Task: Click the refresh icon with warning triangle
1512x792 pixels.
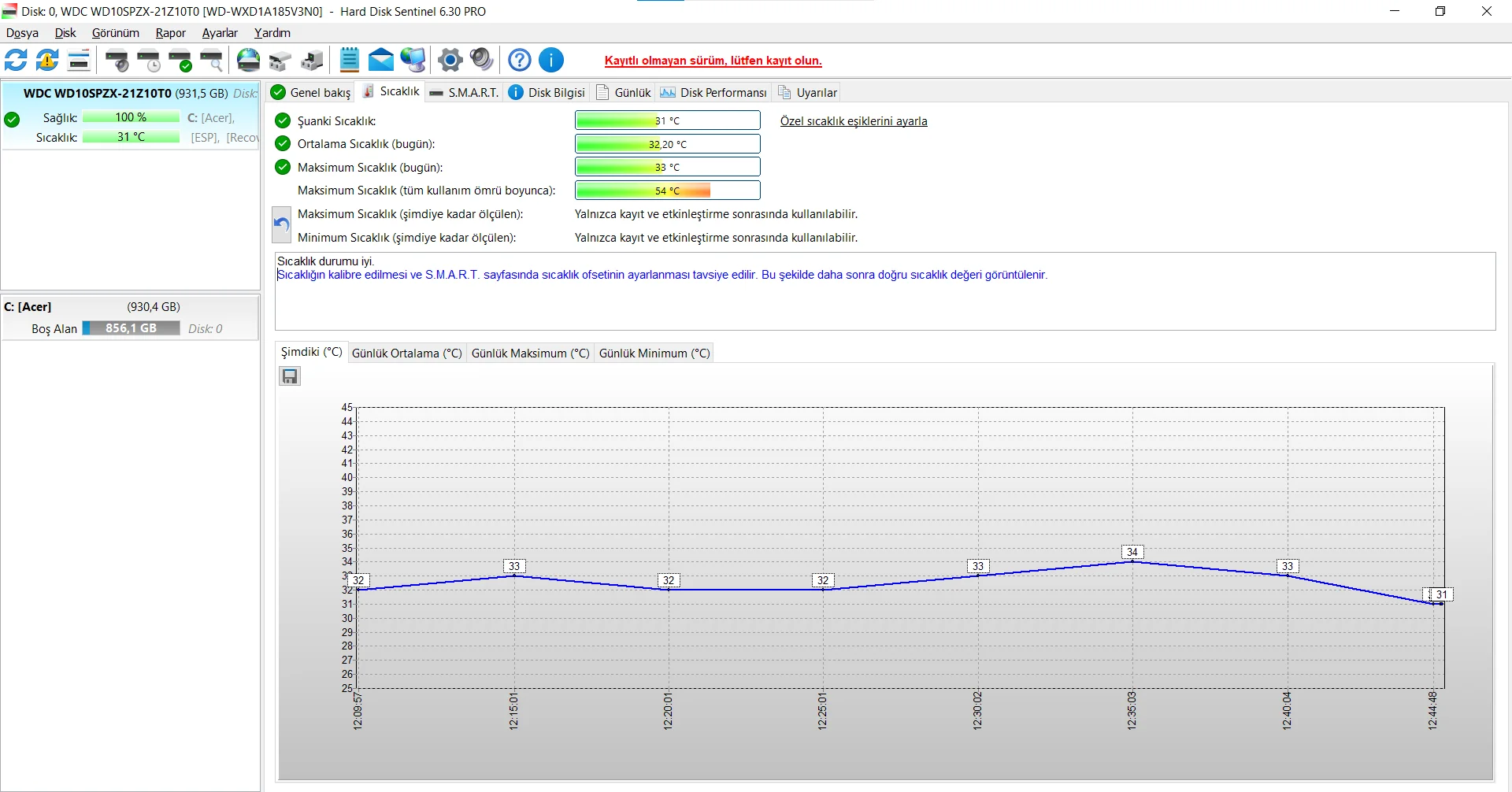Action: click(x=47, y=60)
